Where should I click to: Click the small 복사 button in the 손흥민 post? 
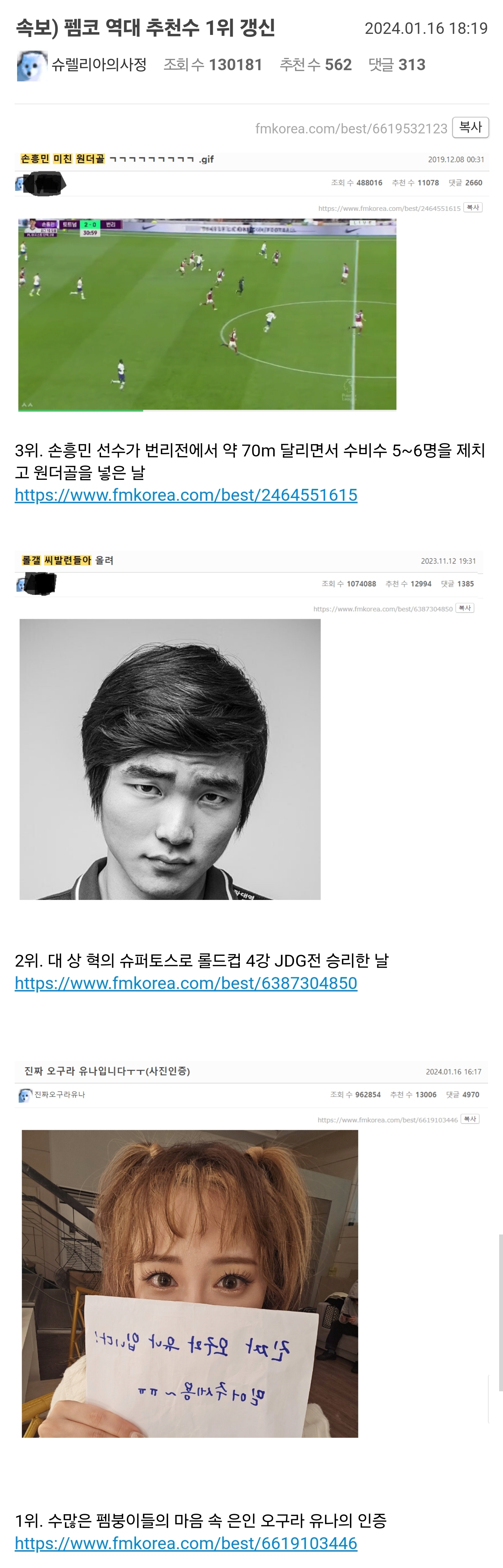point(473,207)
